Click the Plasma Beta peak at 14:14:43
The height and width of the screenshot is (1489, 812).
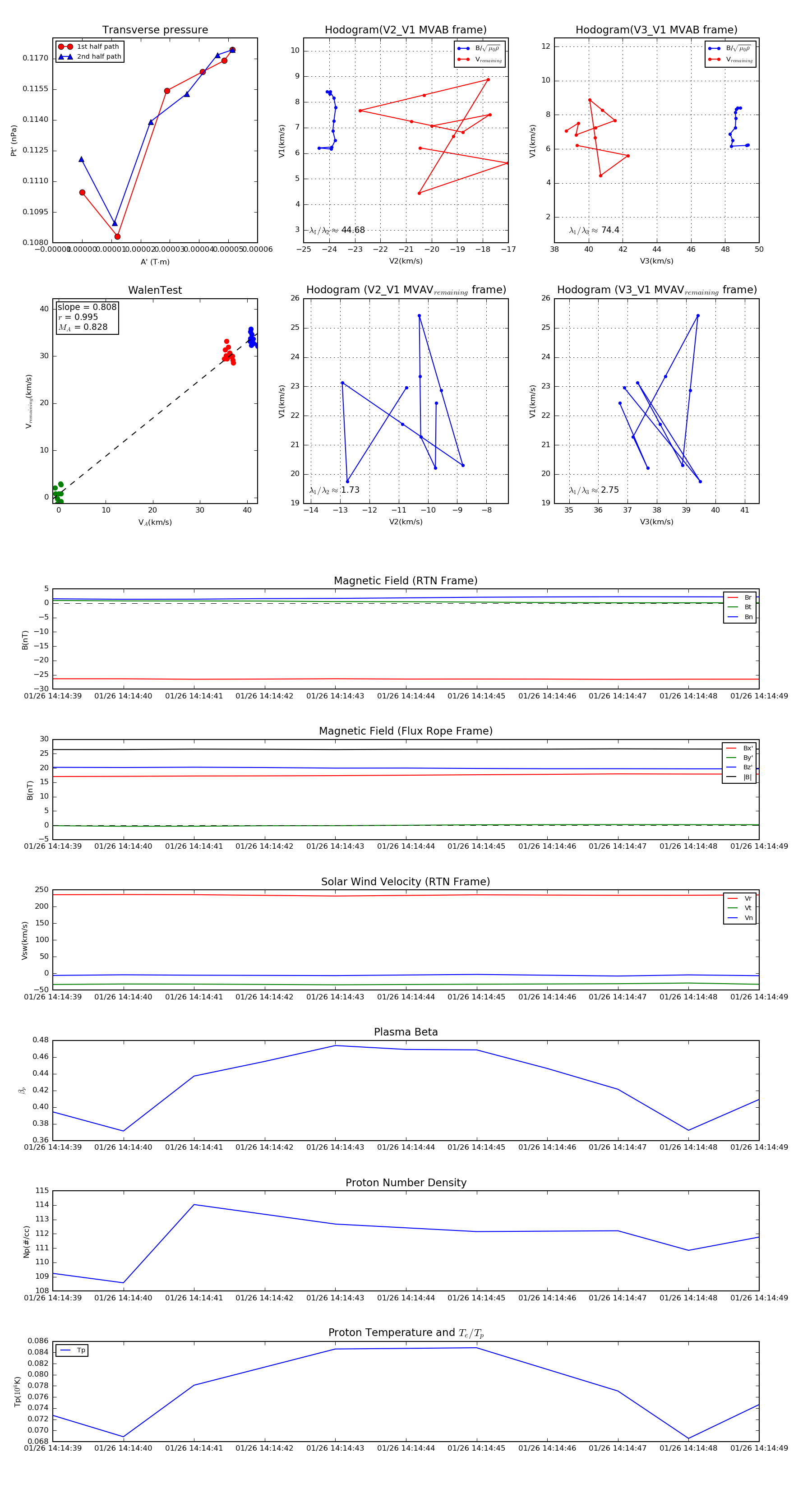pyautogui.click(x=335, y=1045)
